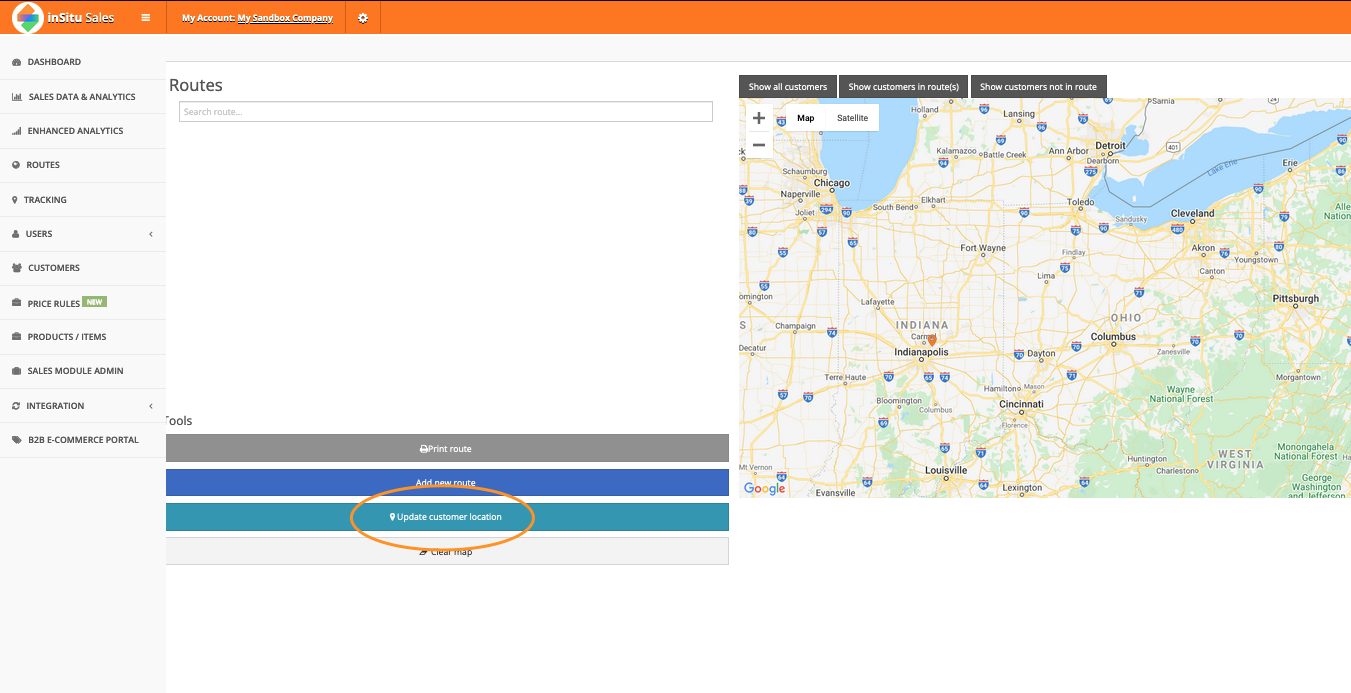Click the orange customer marker near Indianapolis
The width and height of the screenshot is (1351, 693).
pos(932,340)
